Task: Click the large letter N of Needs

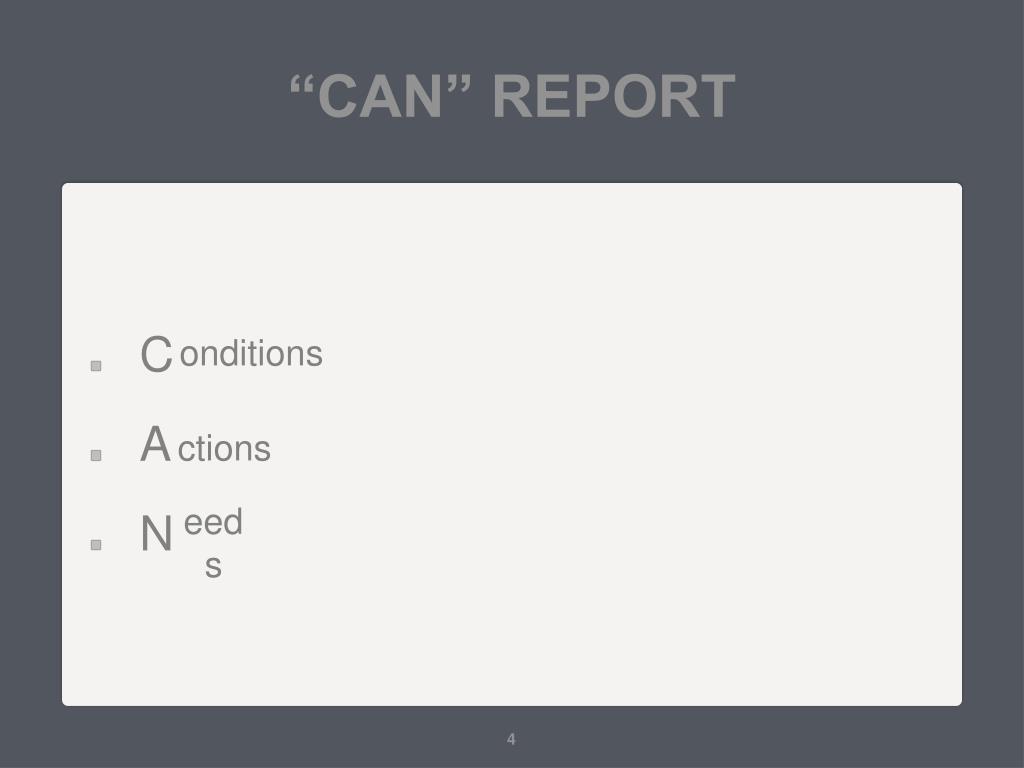Action: pyautogui.click(x=156, y=534)
